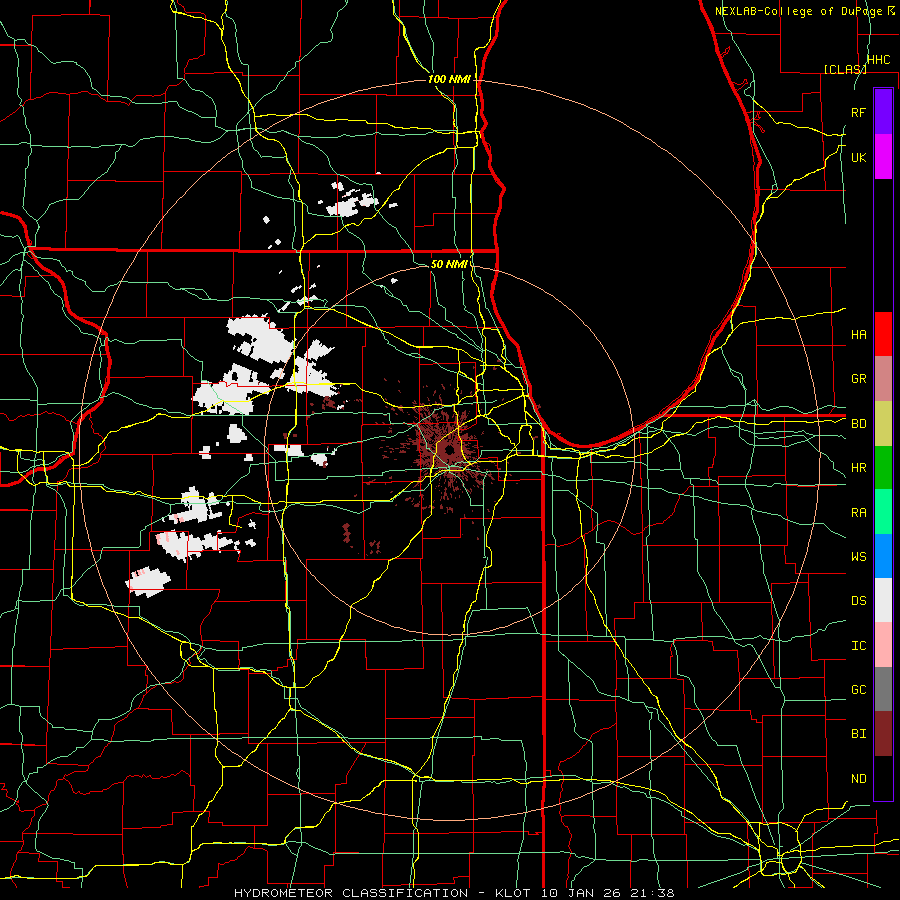
Task: Click the IC pink legend swatch
Action: pyautogui.click(x=883, y=645)
